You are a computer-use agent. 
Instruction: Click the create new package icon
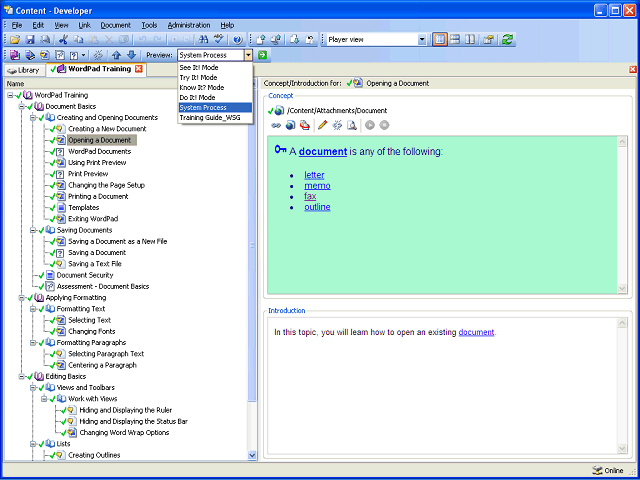coord(304,125)
